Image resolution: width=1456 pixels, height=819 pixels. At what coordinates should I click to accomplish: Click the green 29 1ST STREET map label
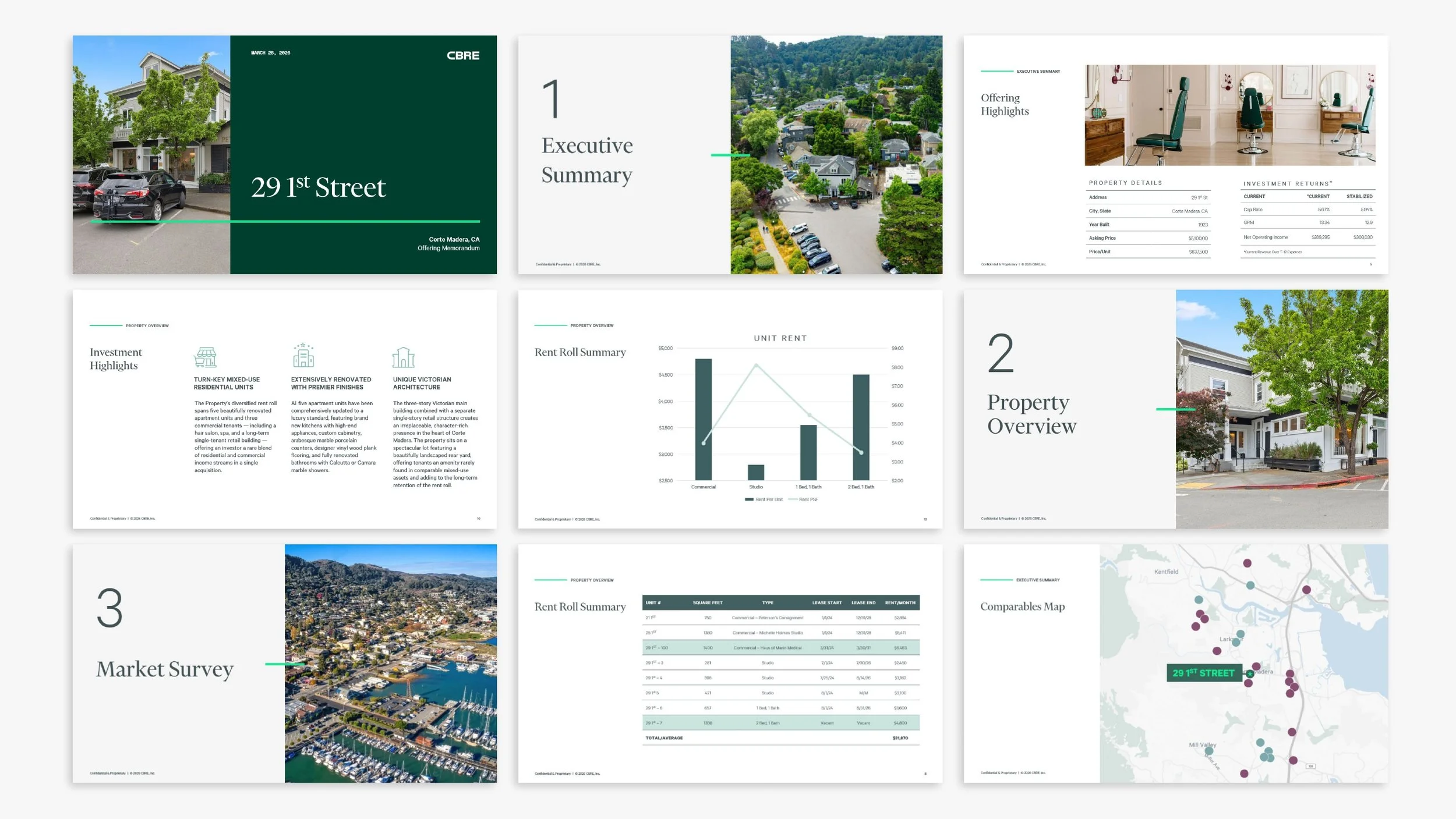point(1203,673)
